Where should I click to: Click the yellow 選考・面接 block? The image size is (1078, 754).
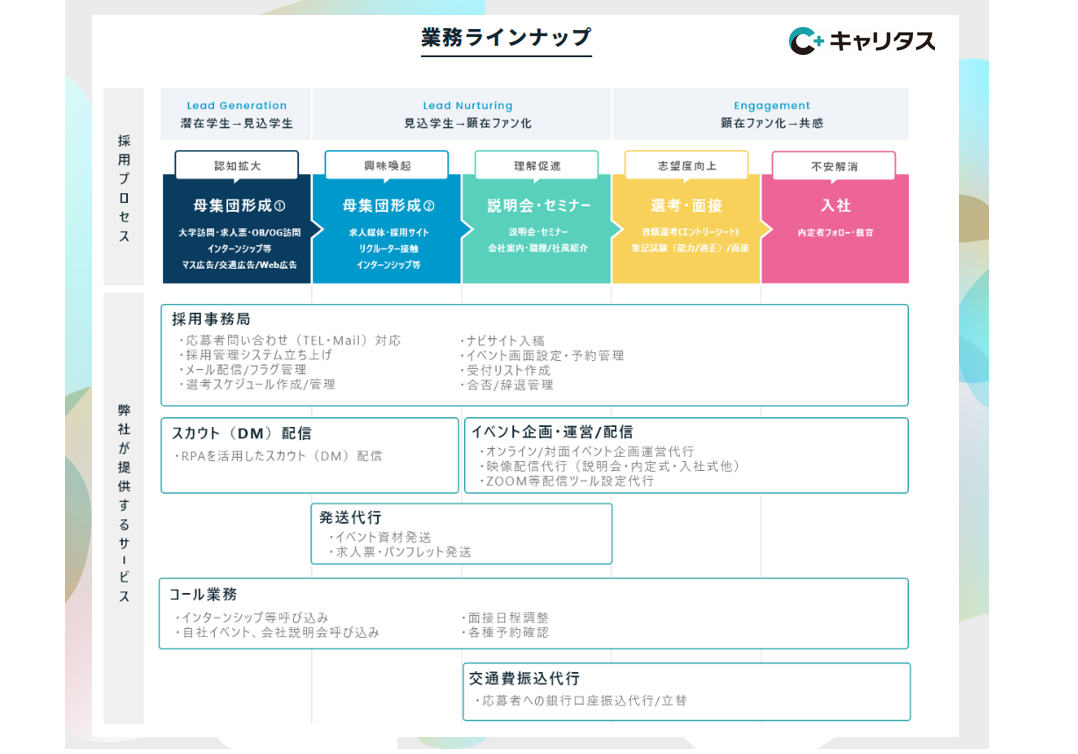(x=686, y=229)
